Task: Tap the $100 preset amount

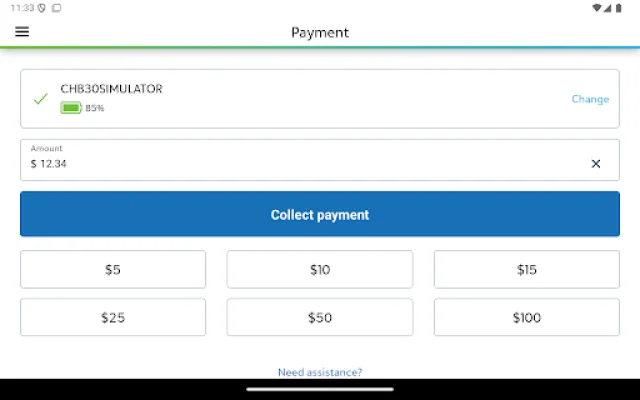Action: click(527, 317)
